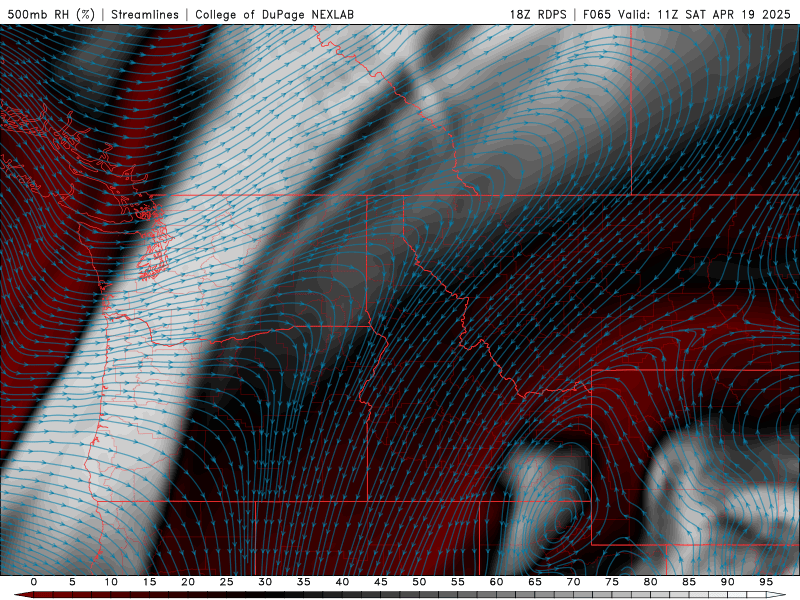Viewport: 800px width, 600px height.
Task: Click the colorbar label "35"
Action: coord(304,582)
